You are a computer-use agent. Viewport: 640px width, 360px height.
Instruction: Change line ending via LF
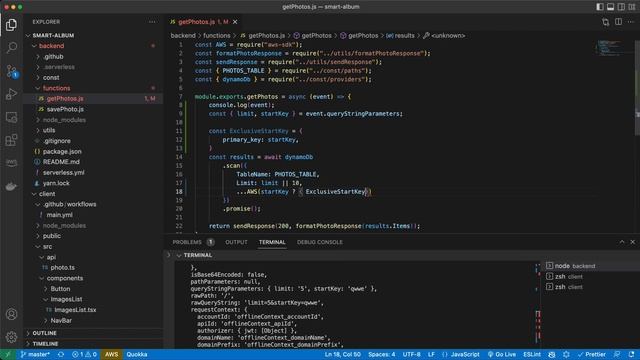click(x=431, y=354)
